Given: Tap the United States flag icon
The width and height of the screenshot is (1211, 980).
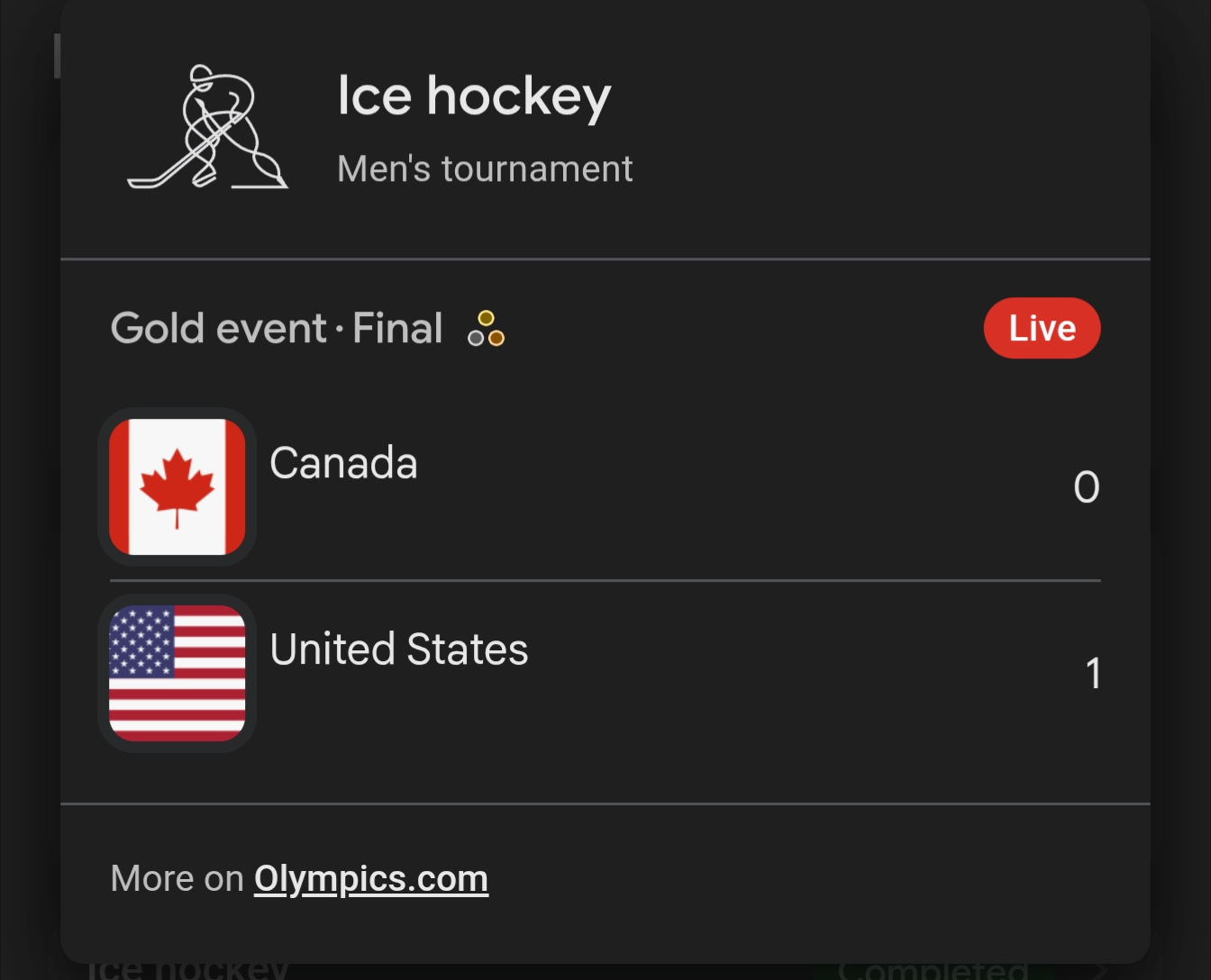Looking at the screenshot, I should 178,673.
